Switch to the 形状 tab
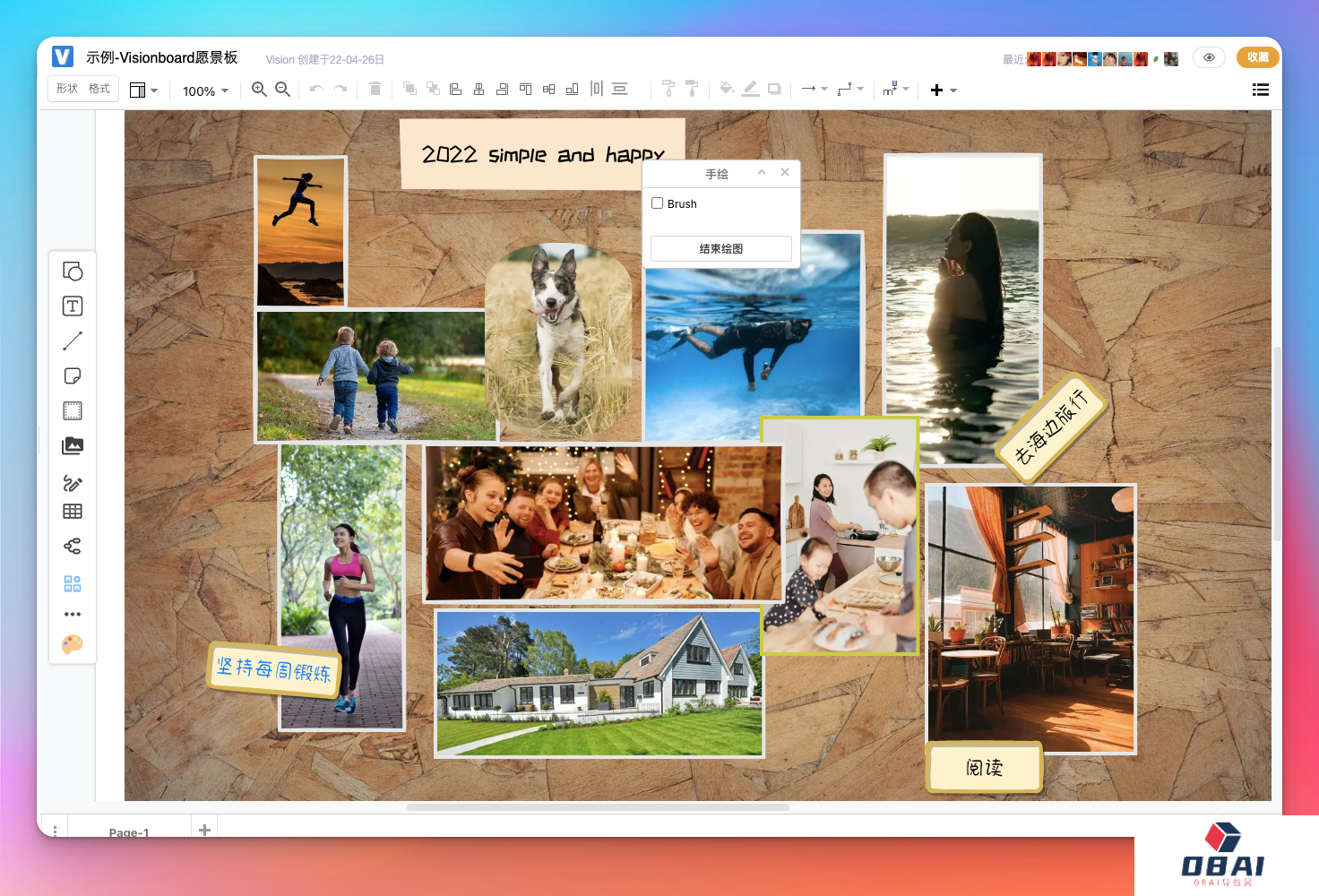Viewport: 1319px width, 896px height. [67, 89]
